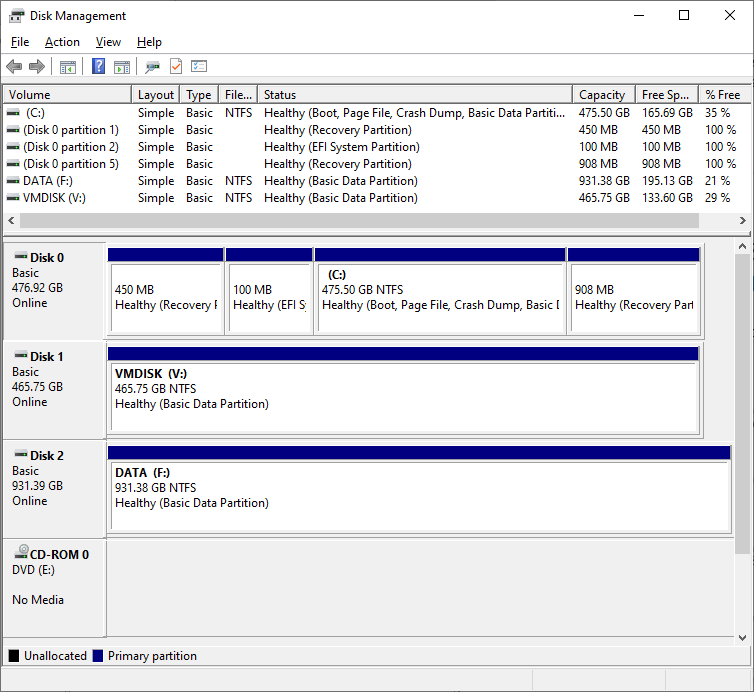
Task: Sort by the Layout column header
Action: pyautogui.click(x=156, y=95)
